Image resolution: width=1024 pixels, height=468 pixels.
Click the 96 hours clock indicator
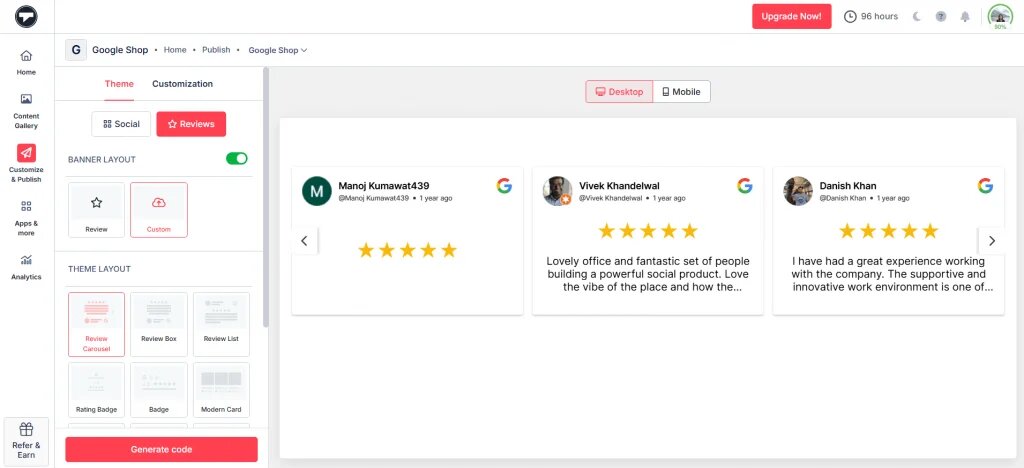click(x=871, y=16)
